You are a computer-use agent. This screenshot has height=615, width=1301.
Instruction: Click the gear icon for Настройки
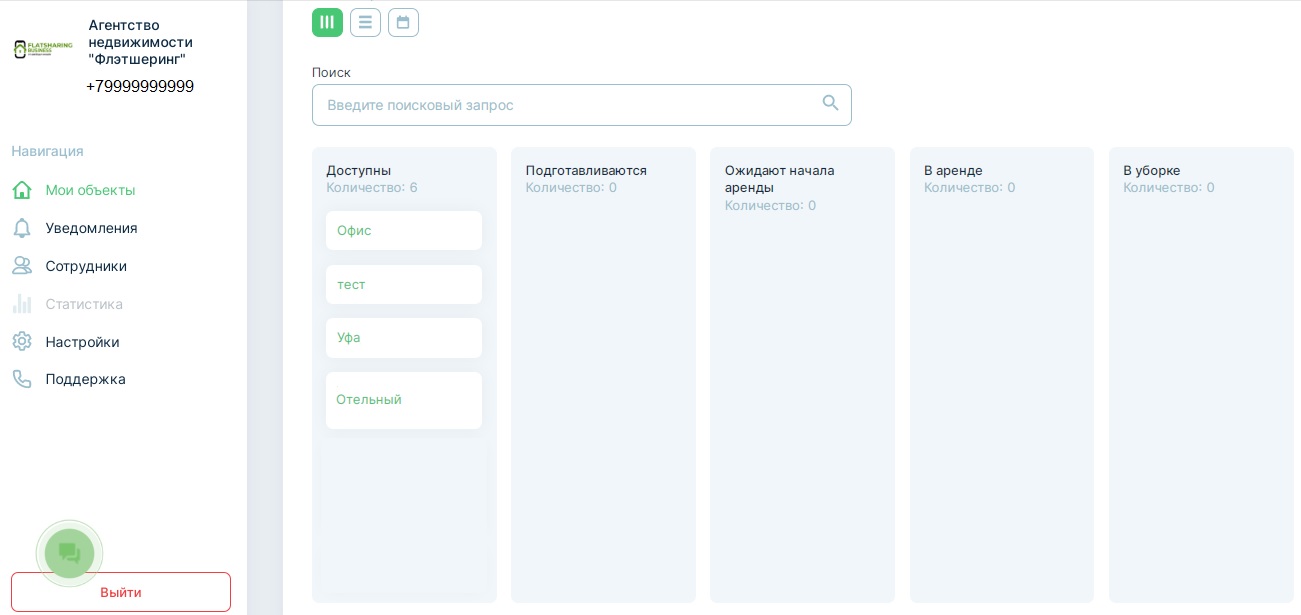point(22,342)
